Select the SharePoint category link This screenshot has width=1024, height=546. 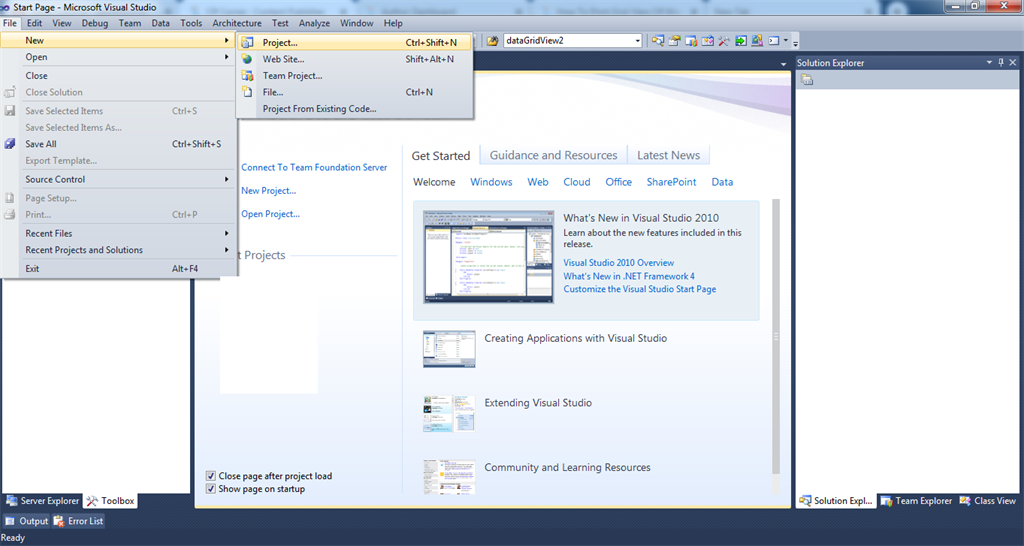[x=671, y=182]
